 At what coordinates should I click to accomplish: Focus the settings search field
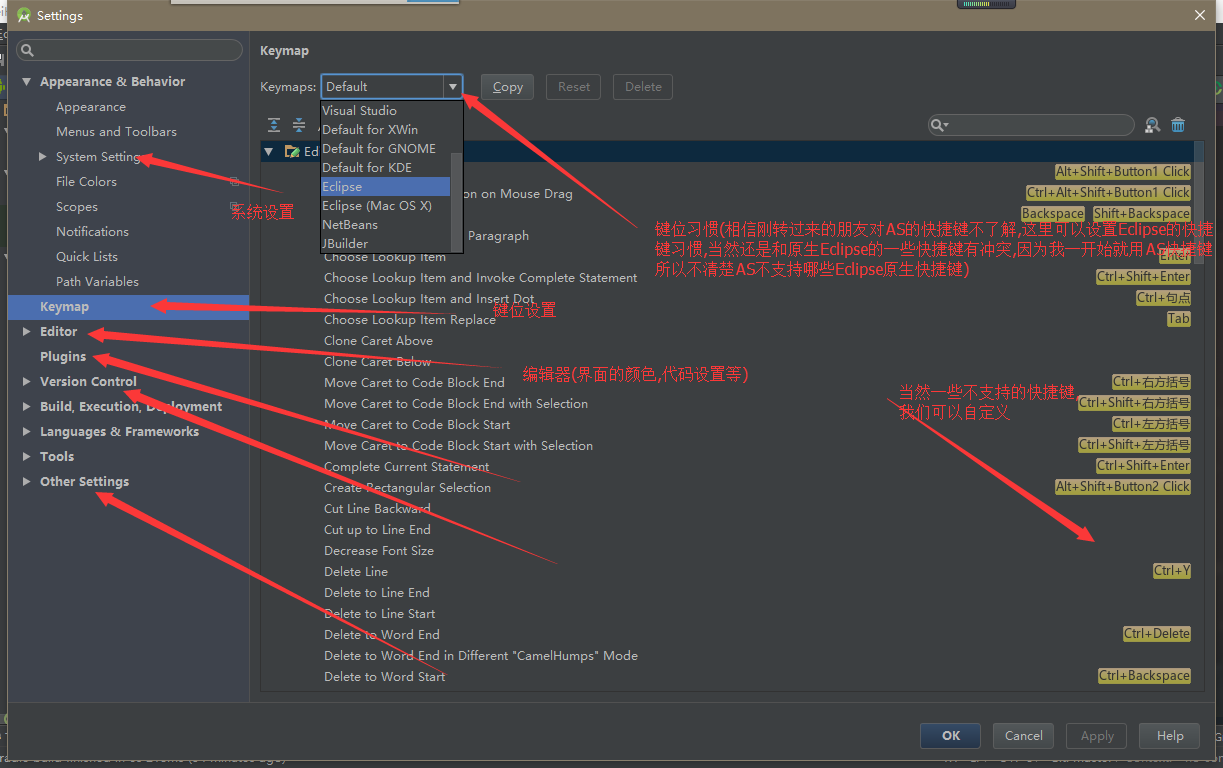coord(130,50)
